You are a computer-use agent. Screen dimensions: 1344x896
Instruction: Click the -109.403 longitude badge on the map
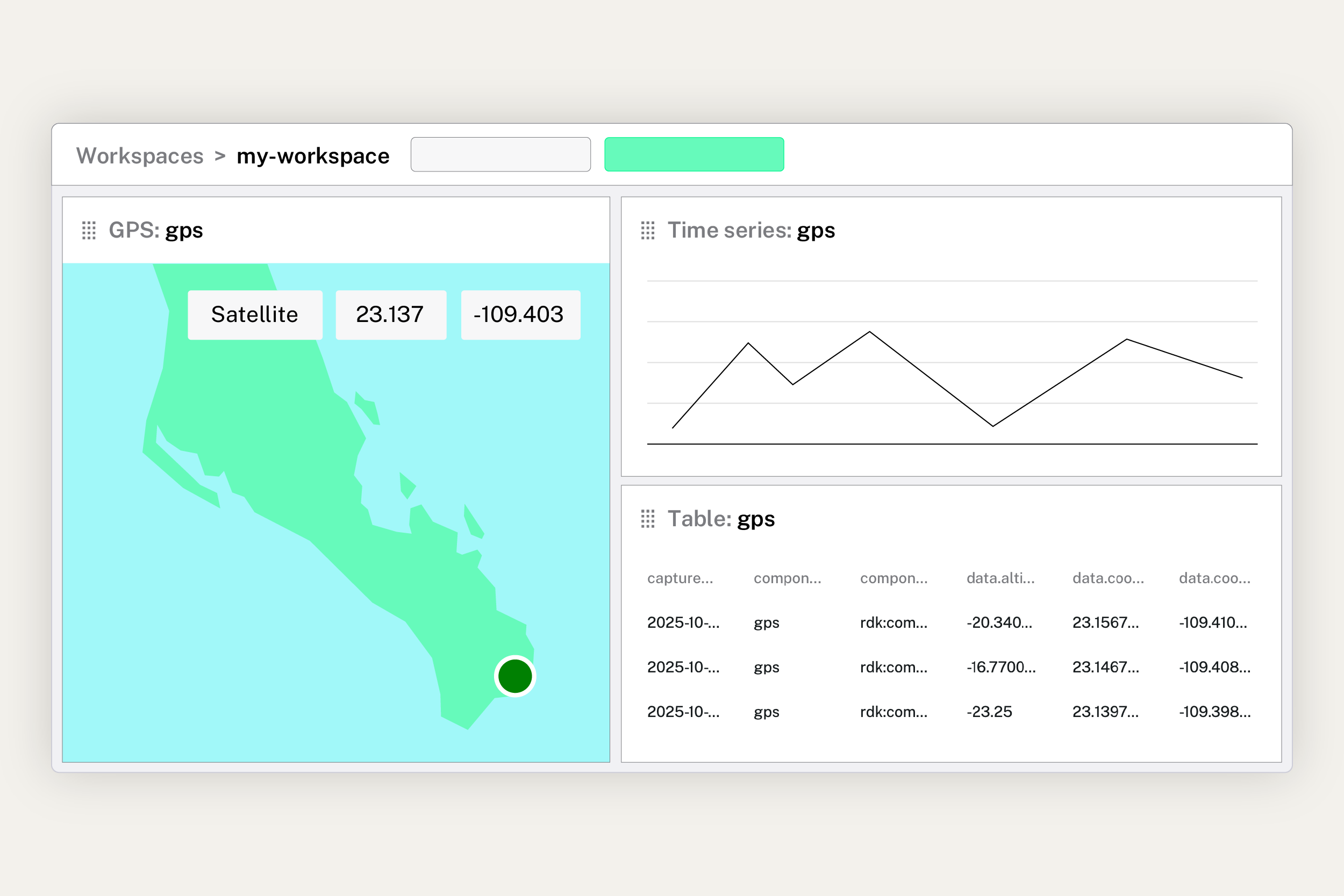pos(519,314)
